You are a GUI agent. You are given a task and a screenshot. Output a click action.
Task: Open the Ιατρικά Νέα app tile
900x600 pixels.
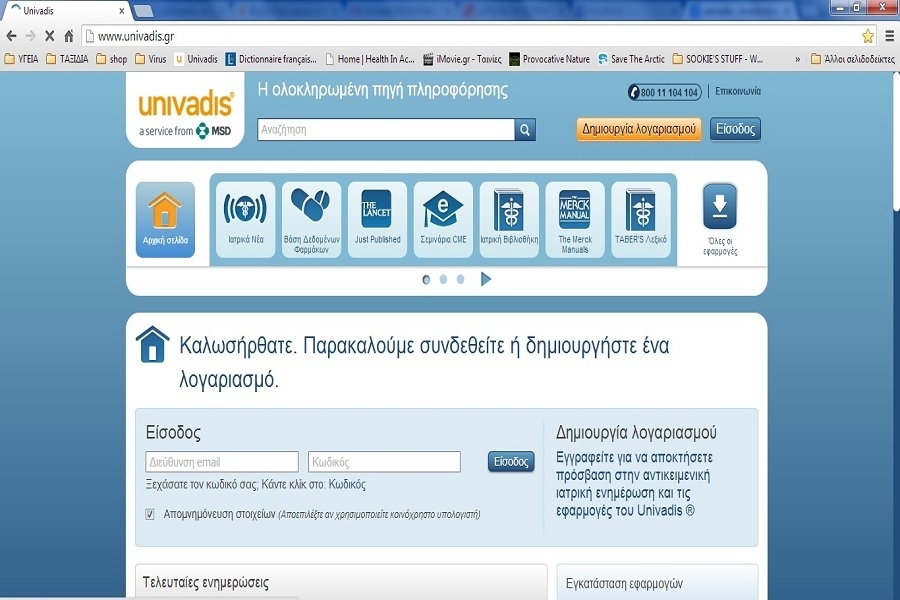click(246, 219)
